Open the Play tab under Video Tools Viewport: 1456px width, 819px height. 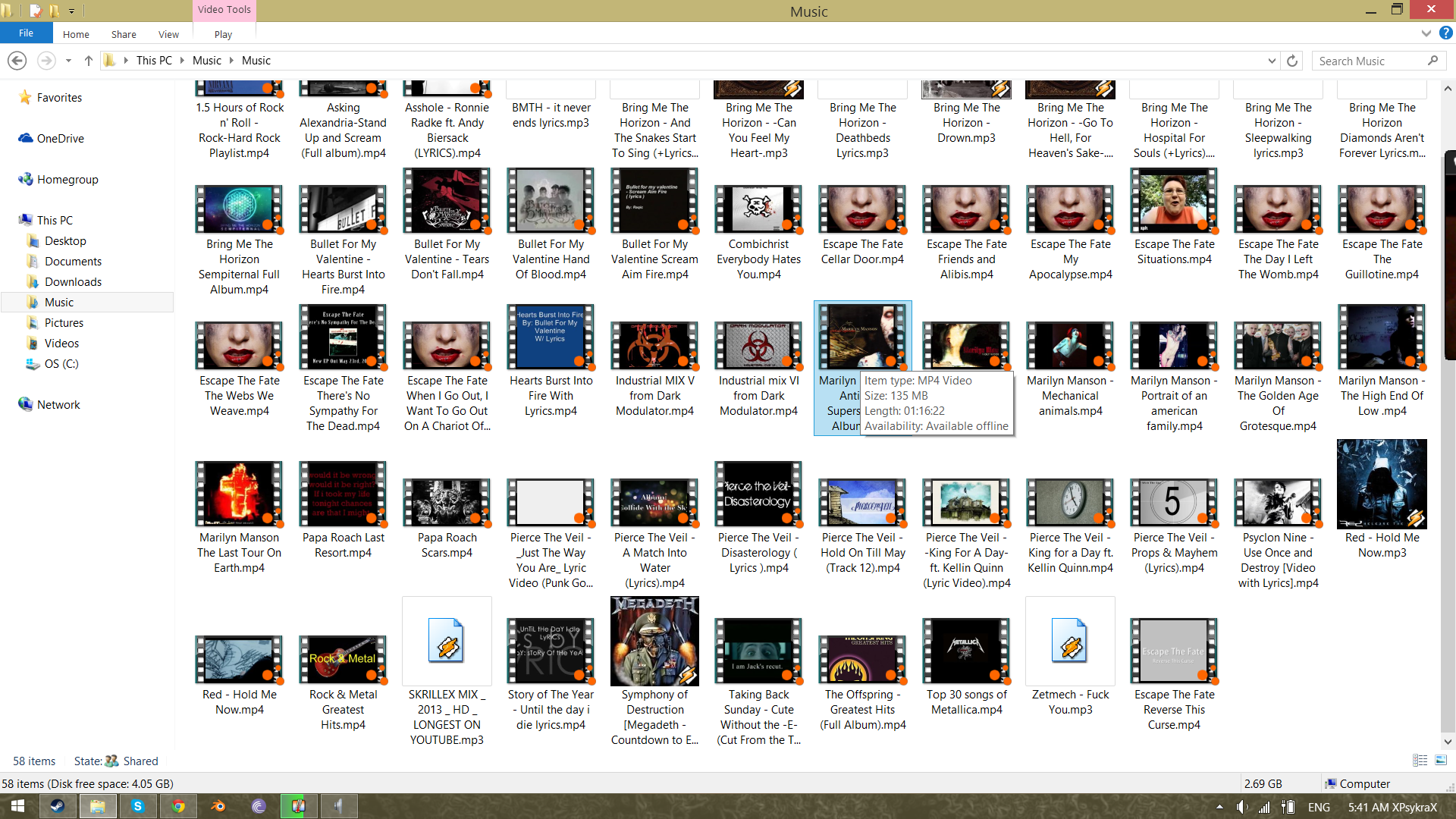coord(223,34)
